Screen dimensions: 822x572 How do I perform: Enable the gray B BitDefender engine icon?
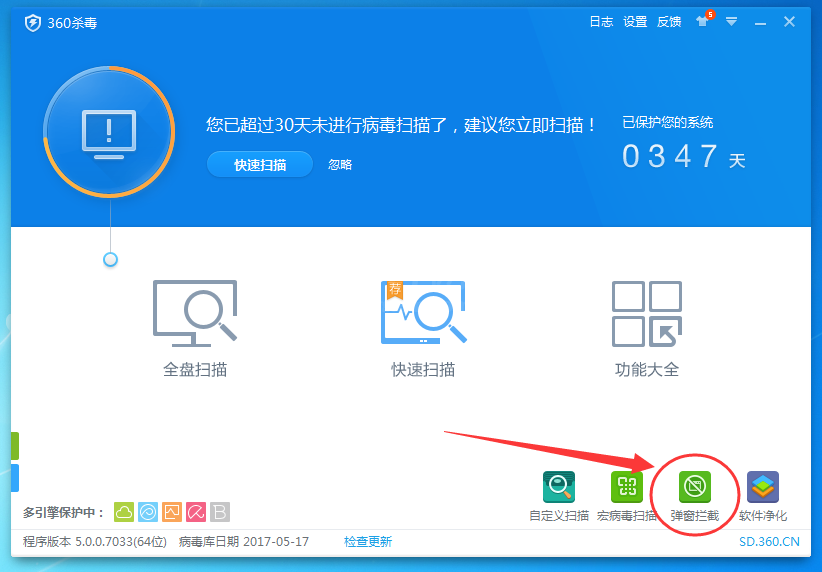[x=220, y=512]
